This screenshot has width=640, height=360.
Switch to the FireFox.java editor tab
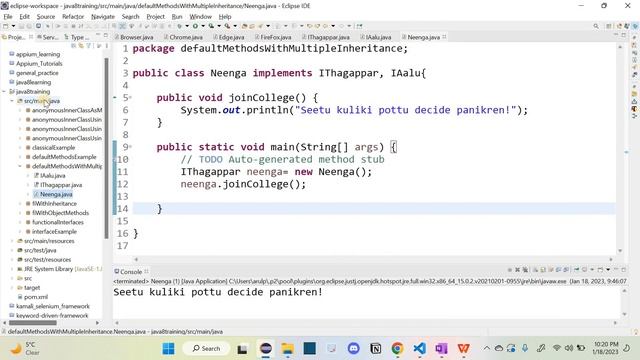pos(276,37)
